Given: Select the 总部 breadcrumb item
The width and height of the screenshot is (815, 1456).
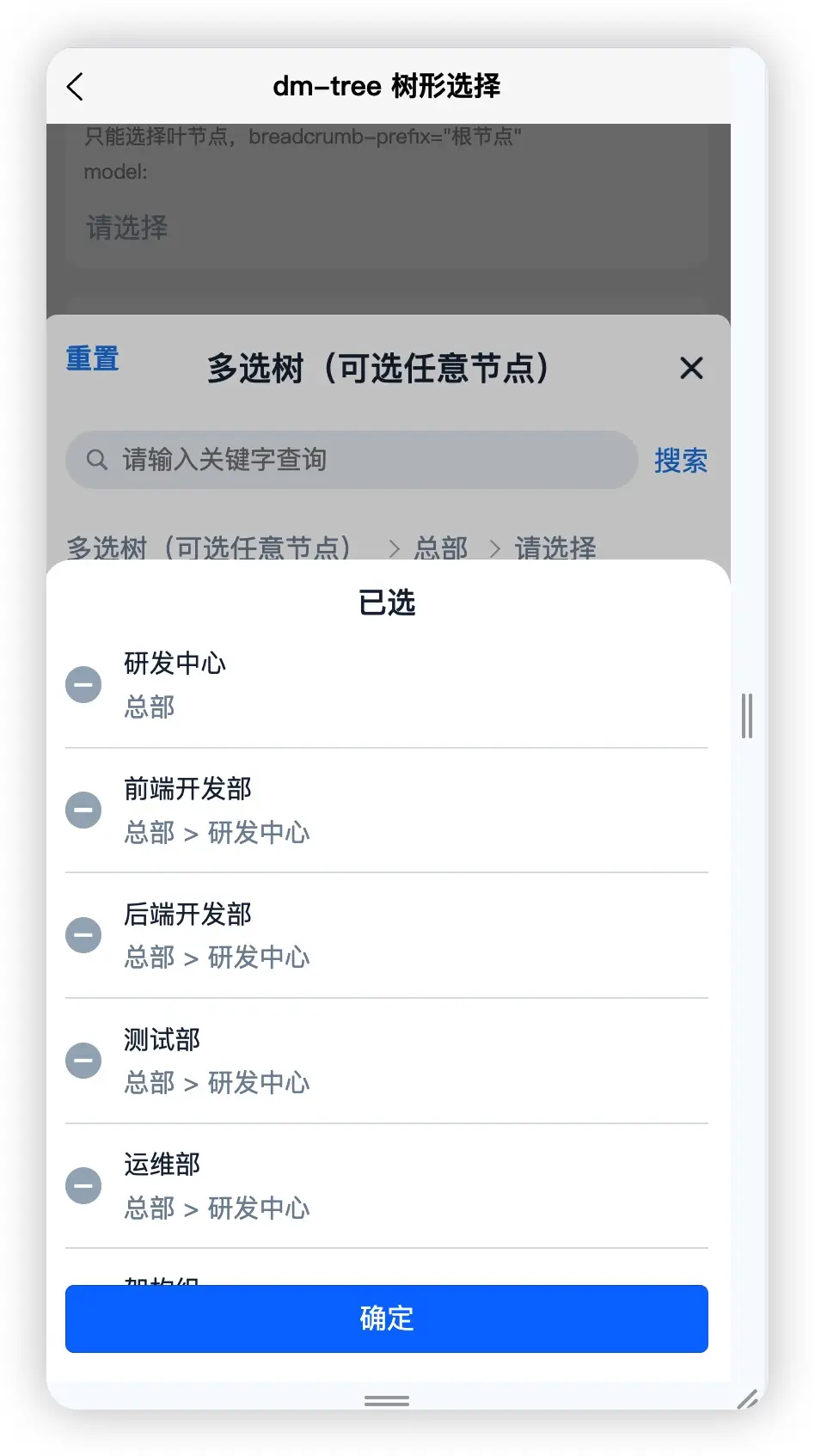Looking at the screenshot, I should [x=441, y=548].
